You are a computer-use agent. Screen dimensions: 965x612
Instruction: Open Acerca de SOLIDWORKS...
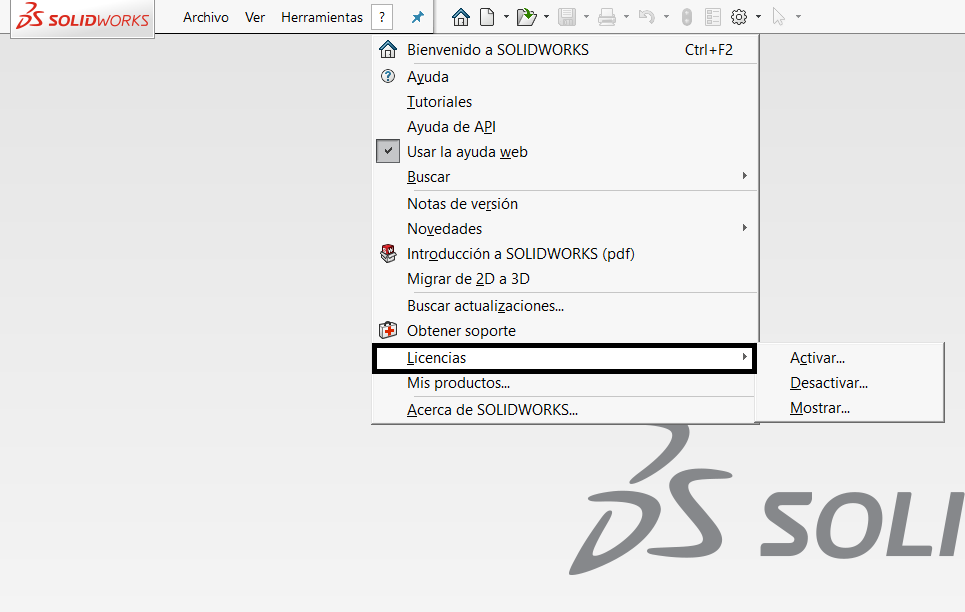point(564,409)
